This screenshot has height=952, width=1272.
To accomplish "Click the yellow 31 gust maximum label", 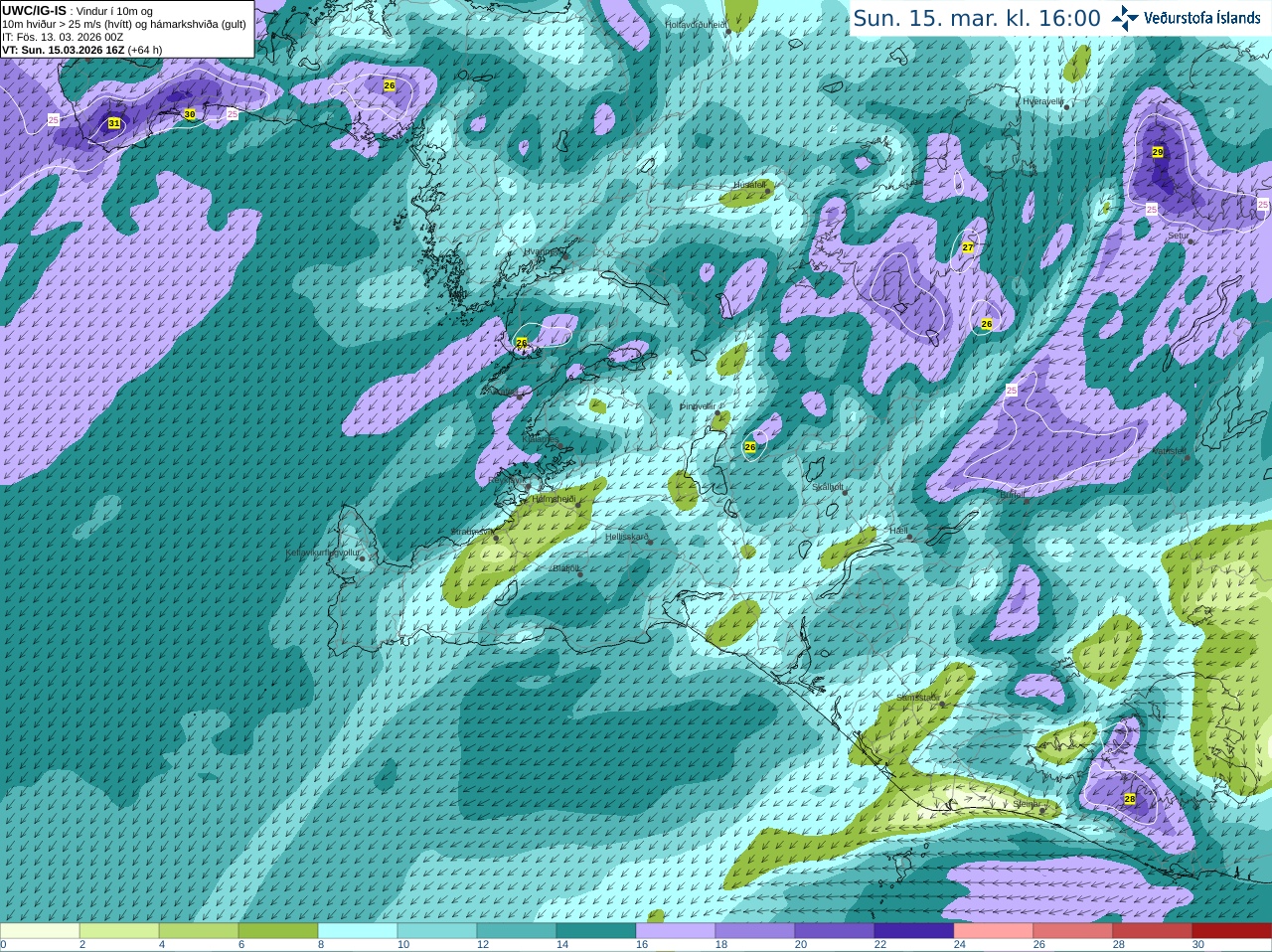I will (114, 123).
